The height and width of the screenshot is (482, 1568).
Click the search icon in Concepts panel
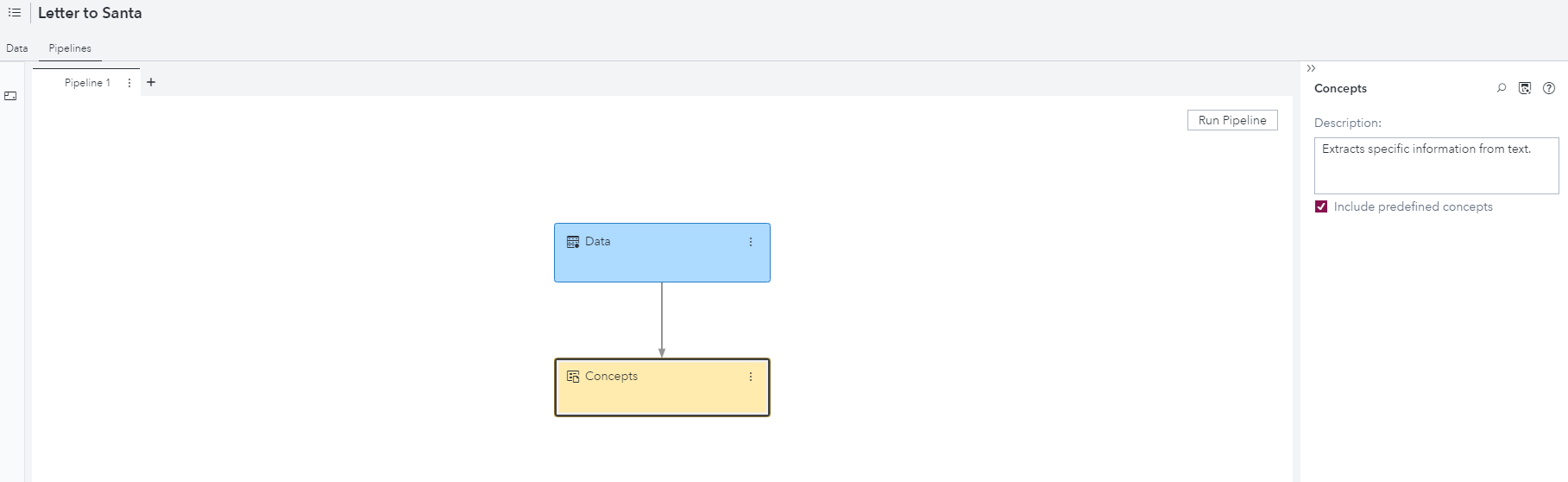pos(1502,88)
